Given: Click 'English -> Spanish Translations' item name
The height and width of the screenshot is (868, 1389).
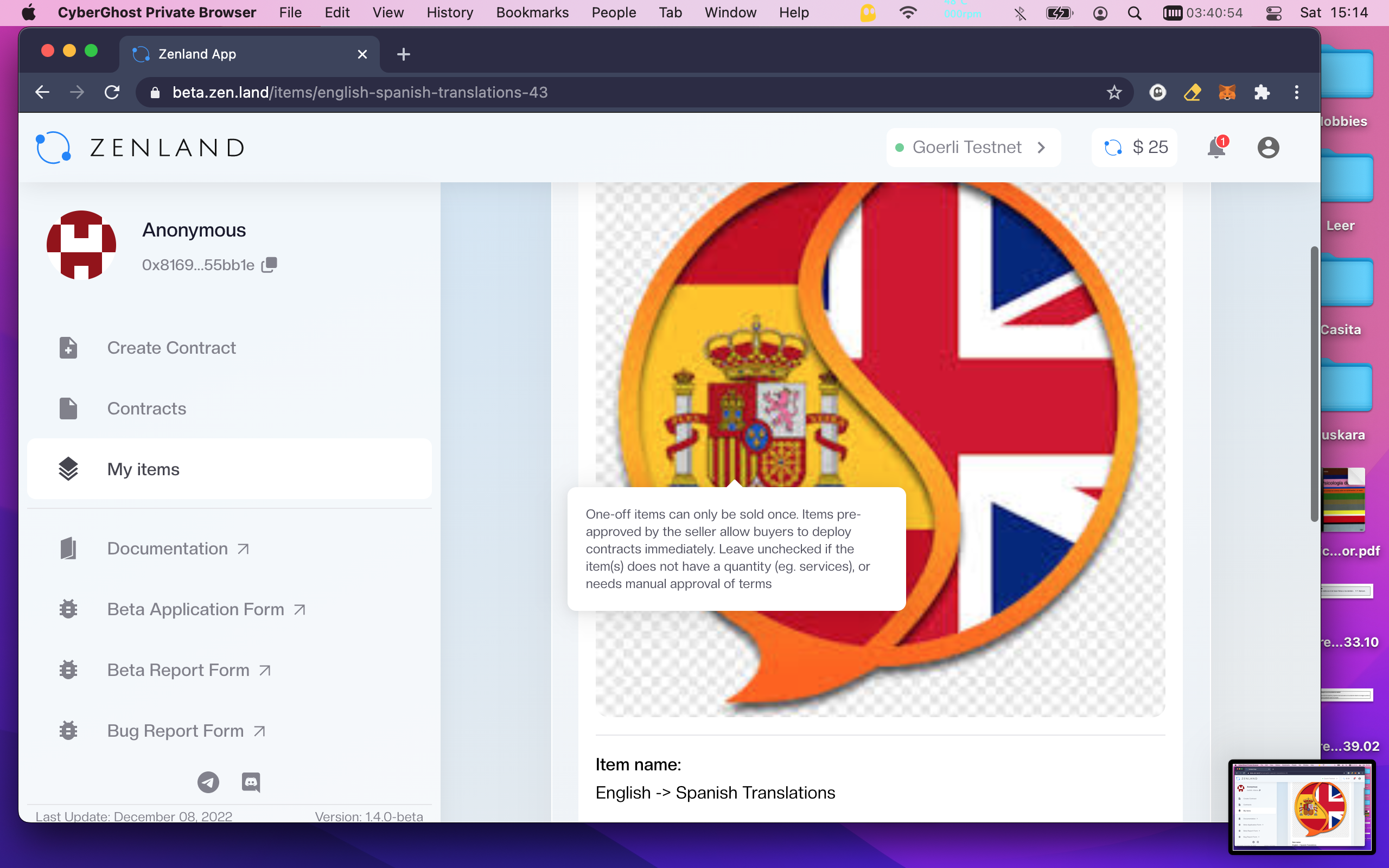Looking at the screenshot, I should pyautogui.click(x=715, y=792).
